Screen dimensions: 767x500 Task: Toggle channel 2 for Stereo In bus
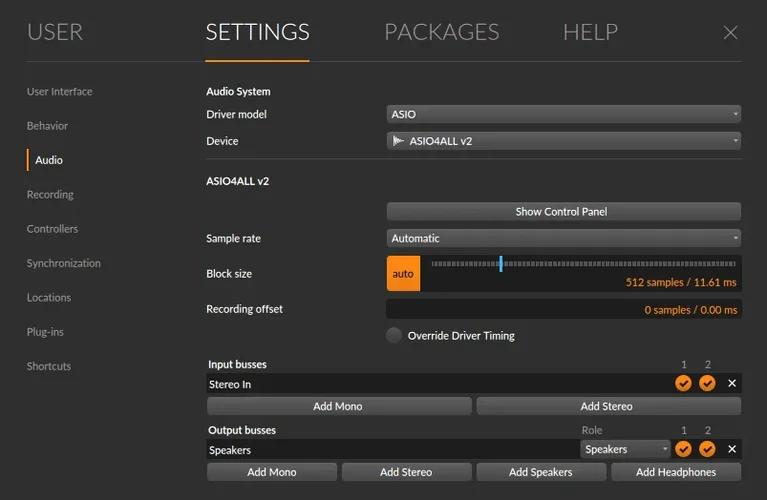pyautogui.click(x=708, y=383)
